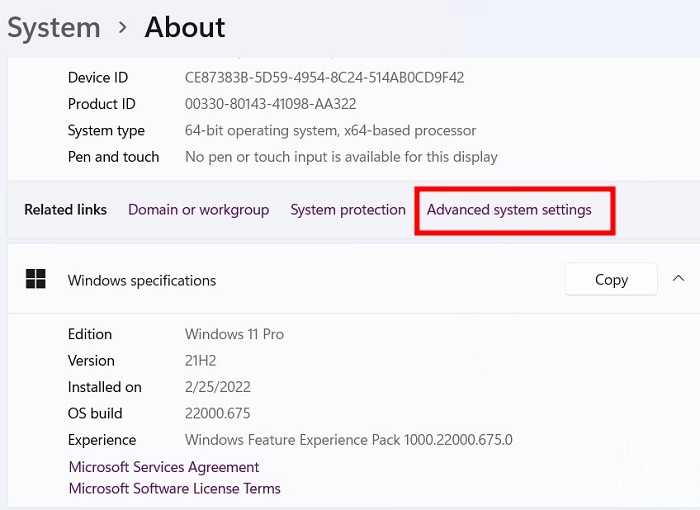The image size is (700, 510).
Task: Collapse the Windows specifications section
Action: click(x=678, y=279)
